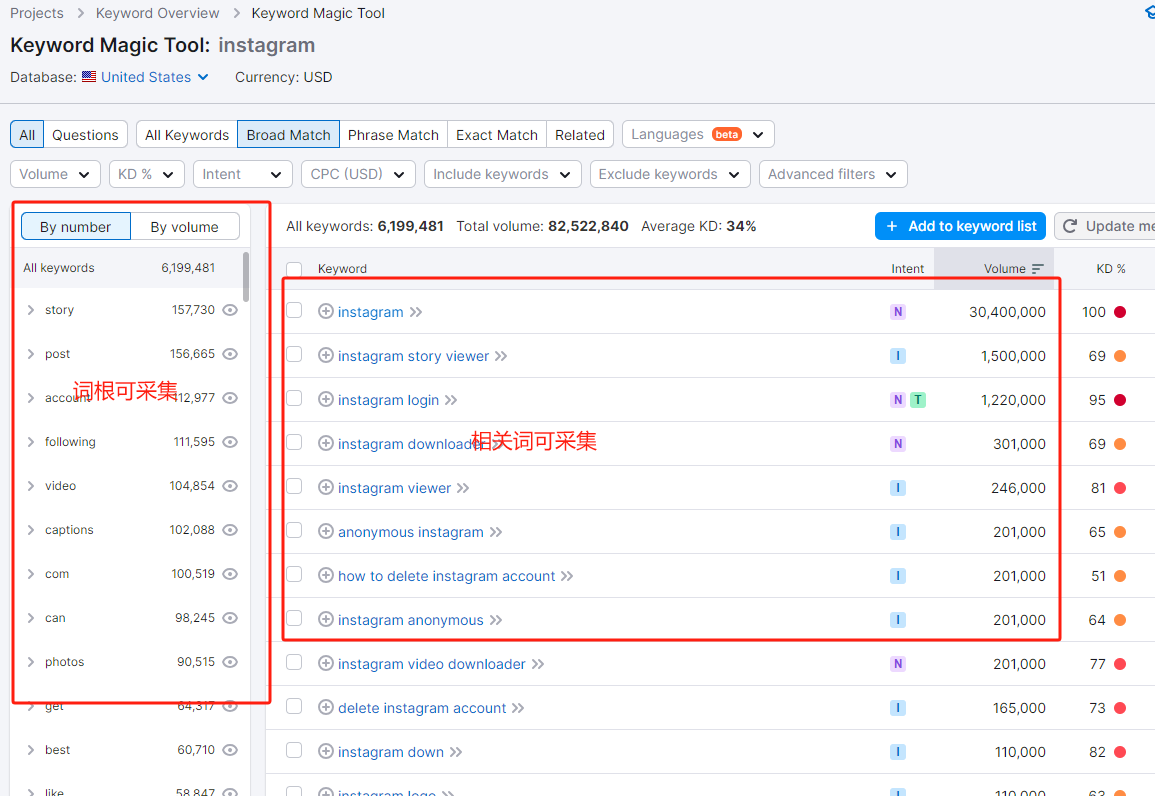Screen dimensions: 1155x796
Task: Click plus icon beside instagram video downloader
Action: pyautogui.click(x=326, y=663)
